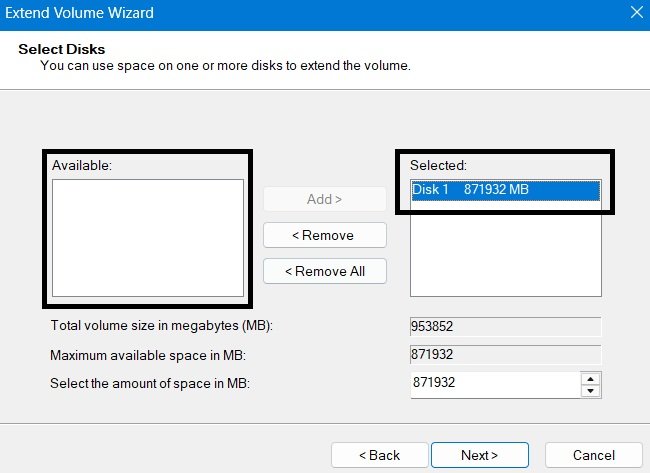The height and width of the screenshot is (473, 650).
Task: Proceed with the Next button
Action: coord(480,455)
